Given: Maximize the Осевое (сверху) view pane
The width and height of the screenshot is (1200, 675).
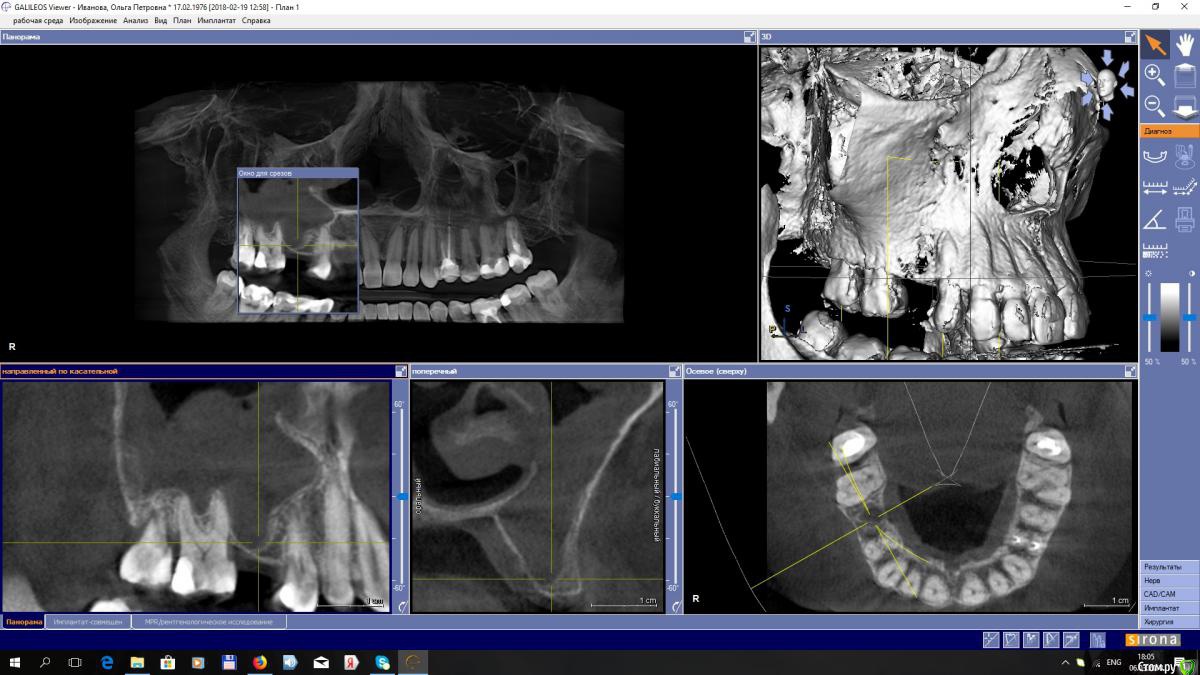Looking at the screenshot, I should pyautogui.click(x=1130, y=371).
